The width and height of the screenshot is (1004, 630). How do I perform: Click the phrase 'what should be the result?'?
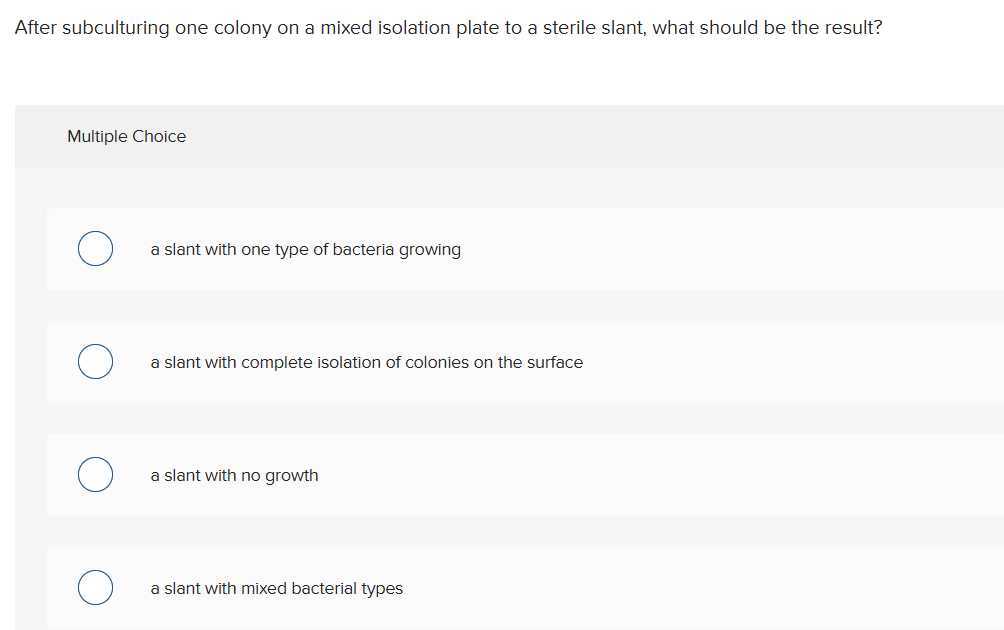tap(768, 28)
